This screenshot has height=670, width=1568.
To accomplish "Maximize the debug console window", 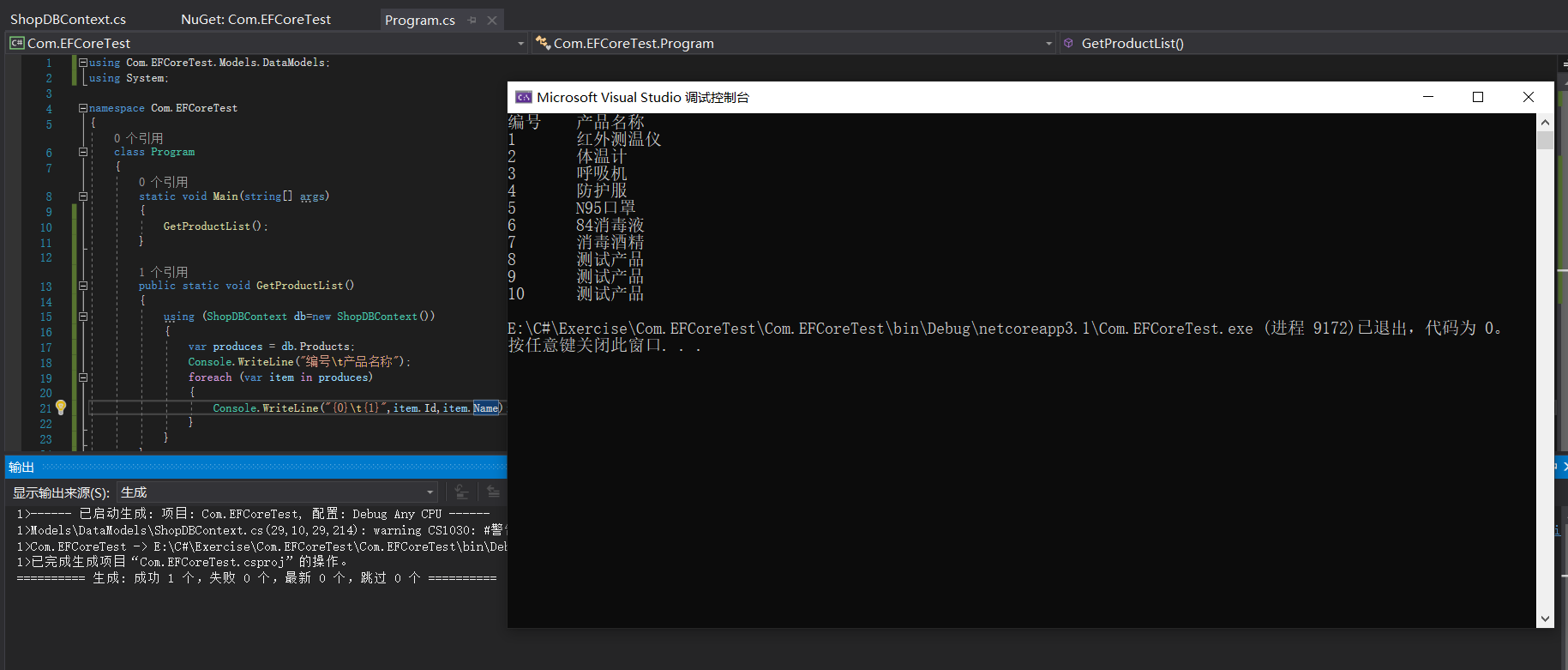I will tap(1478, 97).
